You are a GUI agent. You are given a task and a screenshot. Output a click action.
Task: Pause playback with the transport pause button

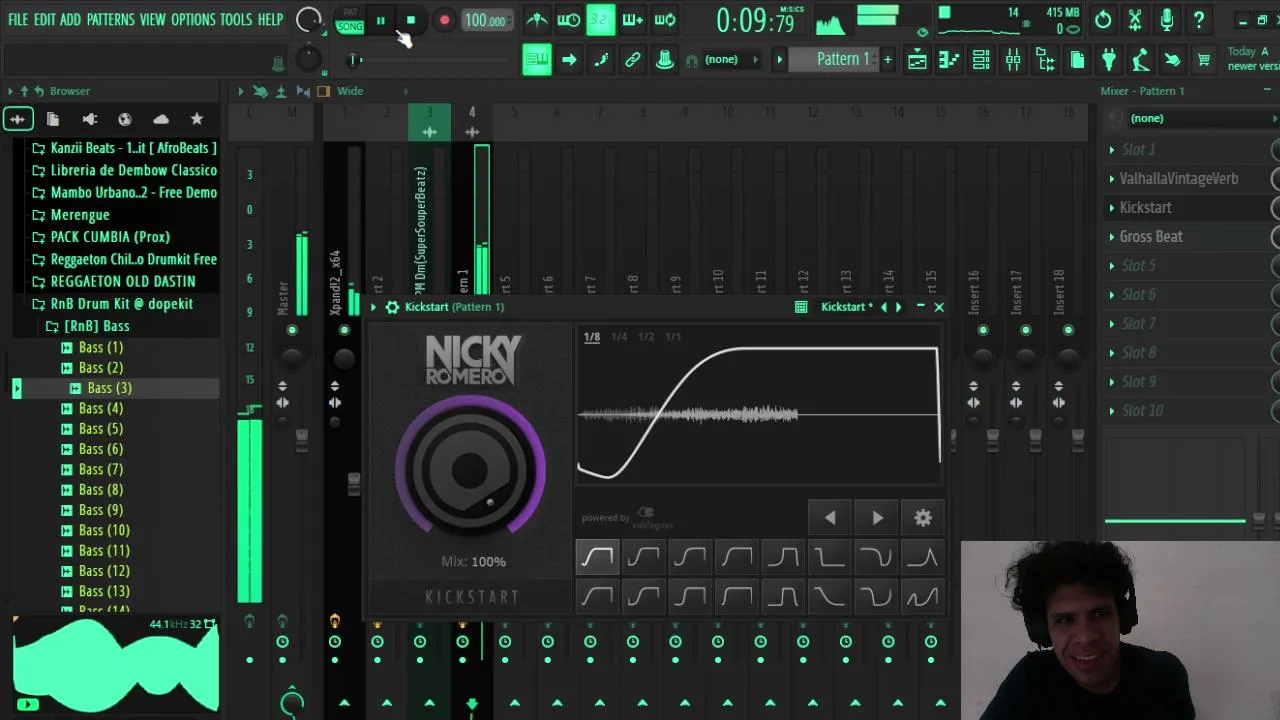coord(381,20)
